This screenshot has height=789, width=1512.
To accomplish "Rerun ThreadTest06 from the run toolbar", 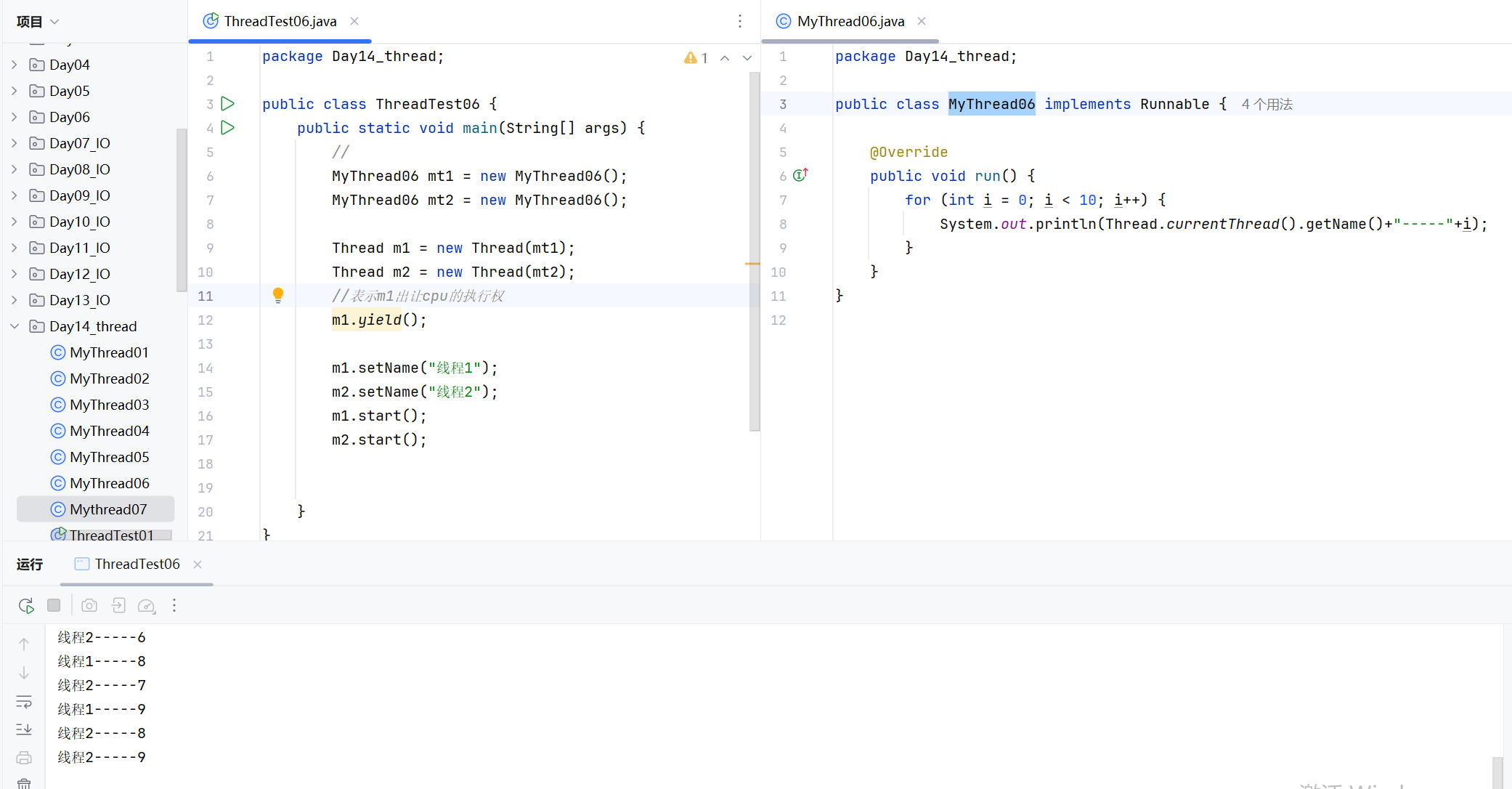I will point(26,605).
